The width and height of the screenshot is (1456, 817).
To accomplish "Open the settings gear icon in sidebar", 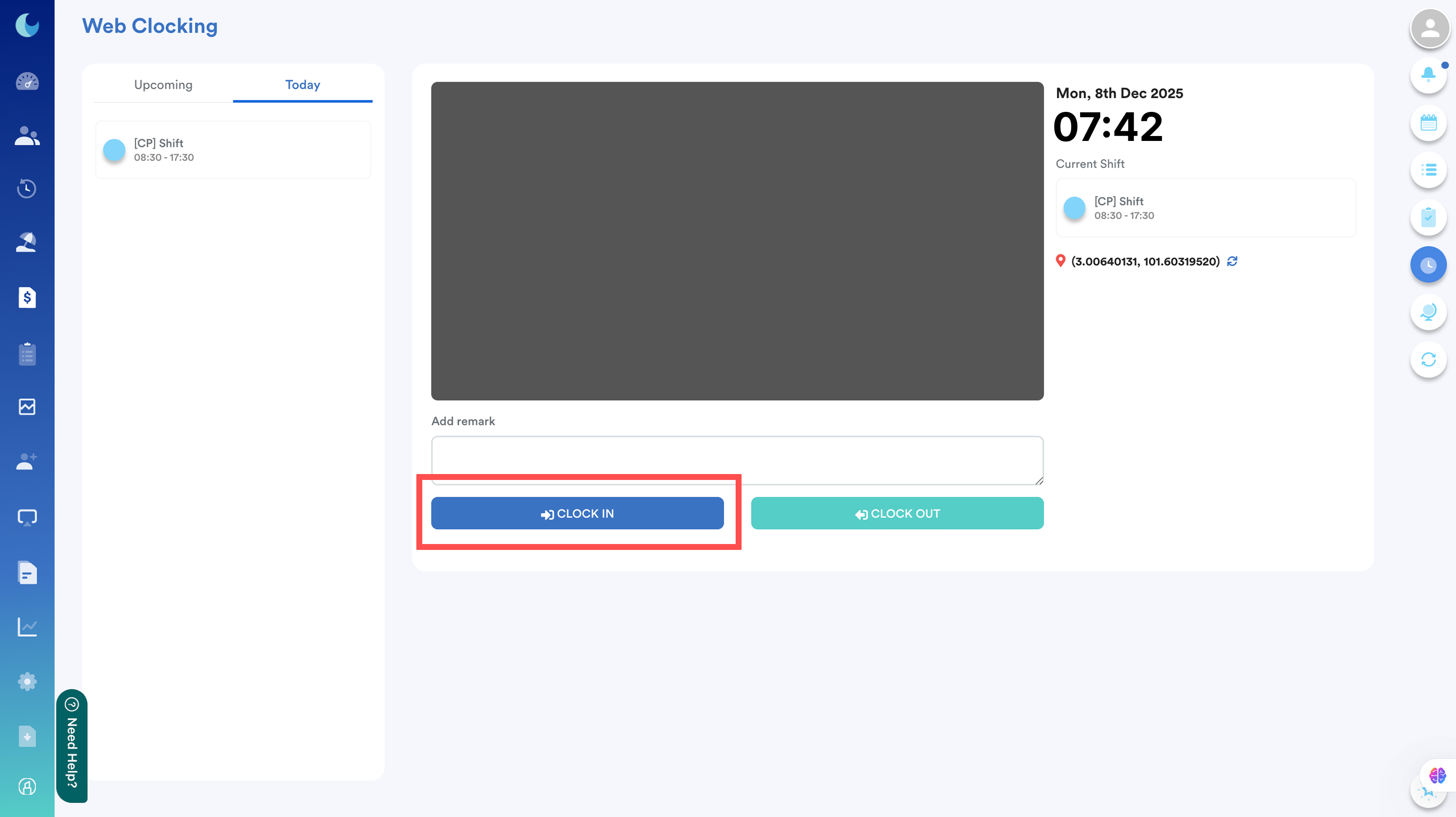I will (x=27, y=681).
